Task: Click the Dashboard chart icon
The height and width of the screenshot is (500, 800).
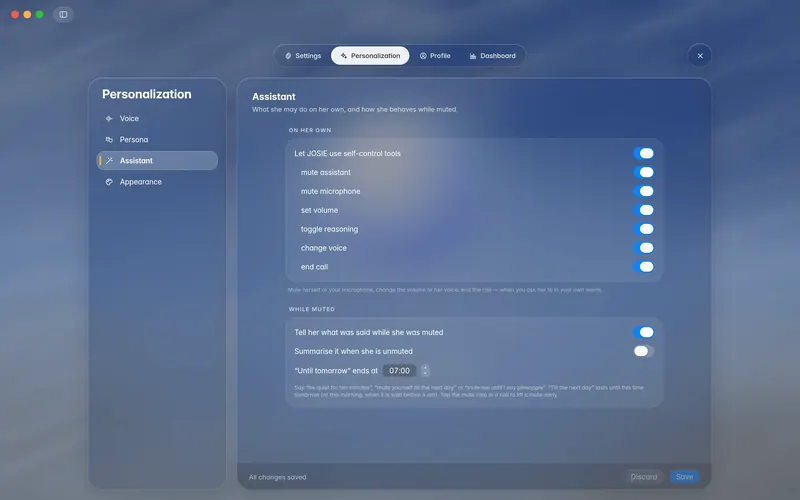Action: [x=473, y=56]
